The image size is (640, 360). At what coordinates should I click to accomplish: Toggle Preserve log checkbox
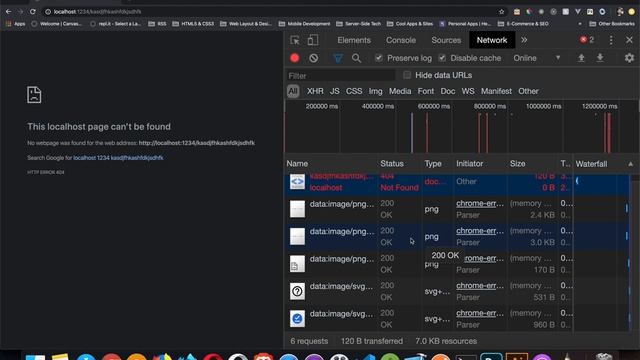379,58
